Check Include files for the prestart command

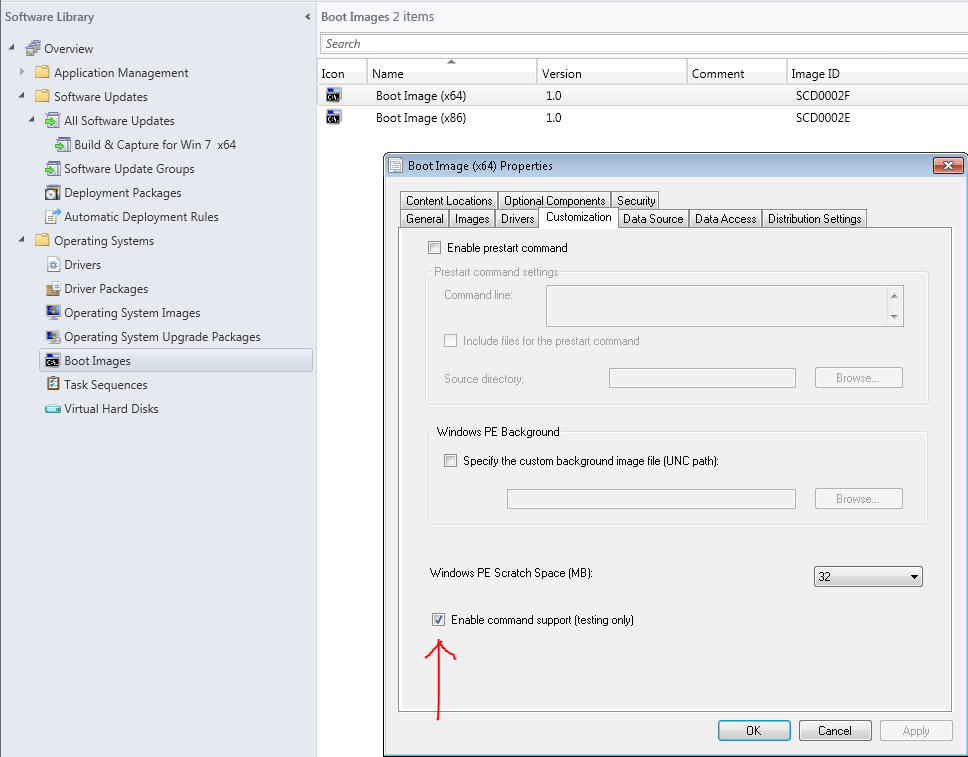point(451,341)
